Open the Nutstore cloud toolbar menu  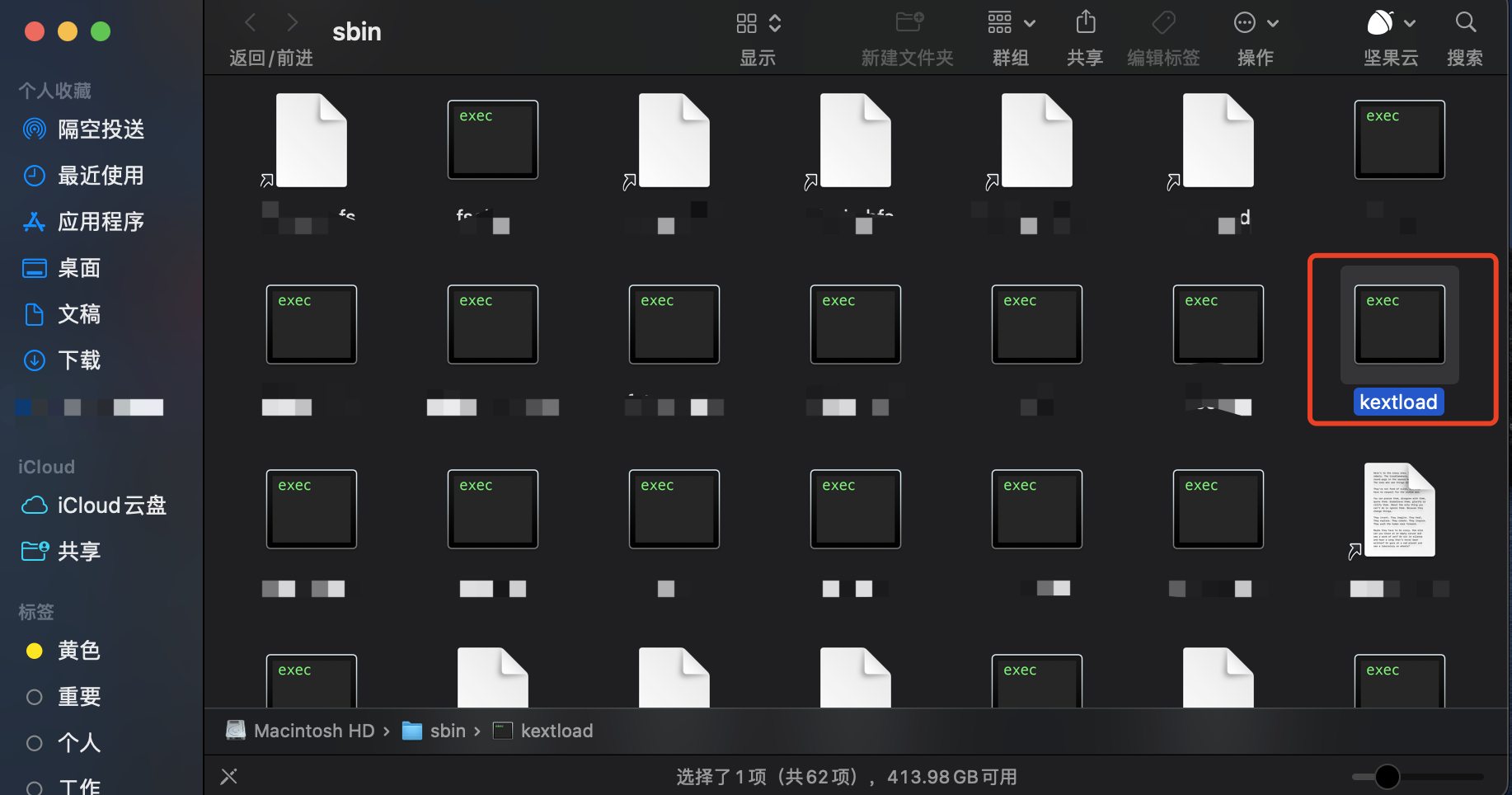(x=1390, y=23)
